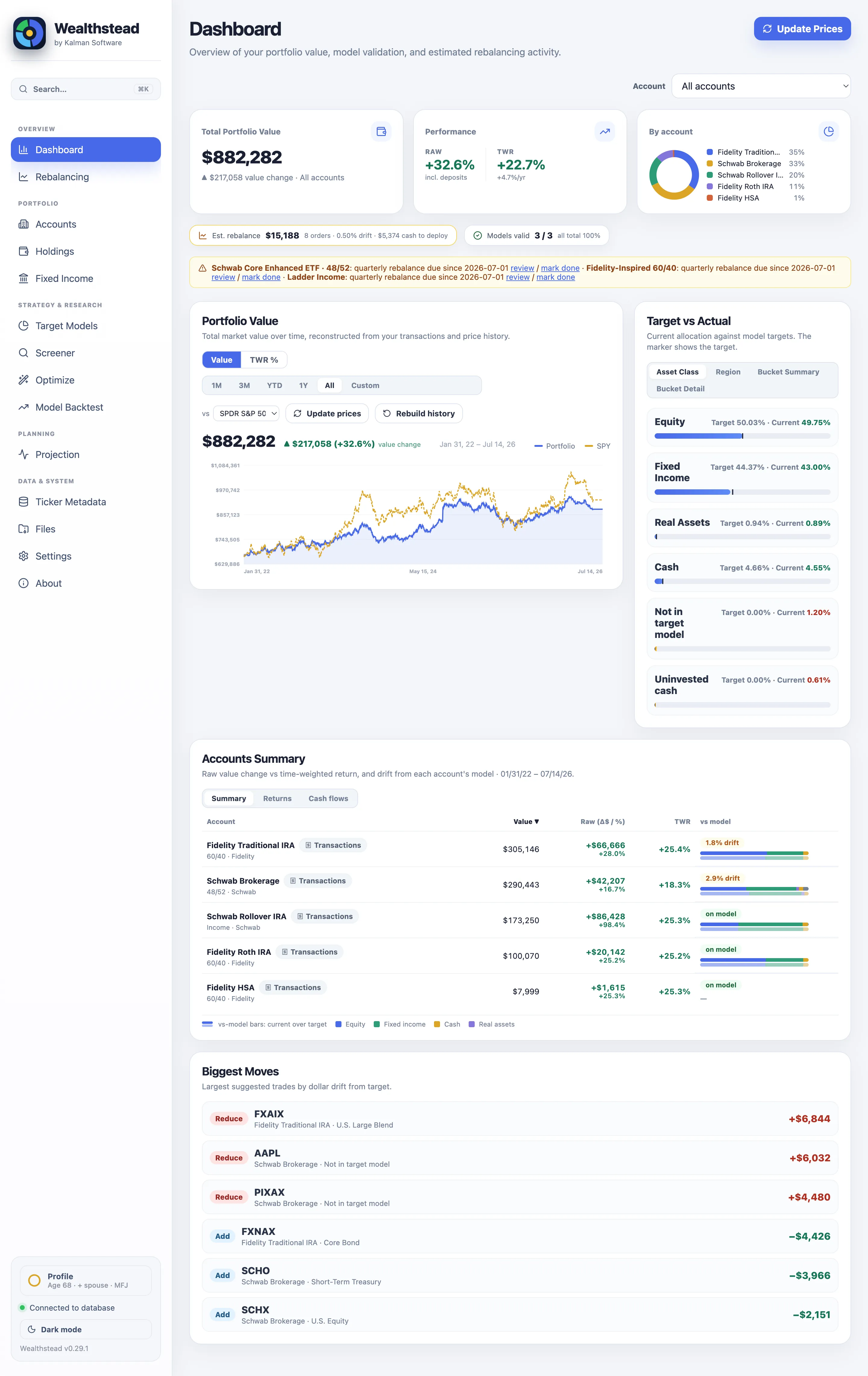Click the blue Update Prices button
The image size is (868, 1376).
coord(802,29)
